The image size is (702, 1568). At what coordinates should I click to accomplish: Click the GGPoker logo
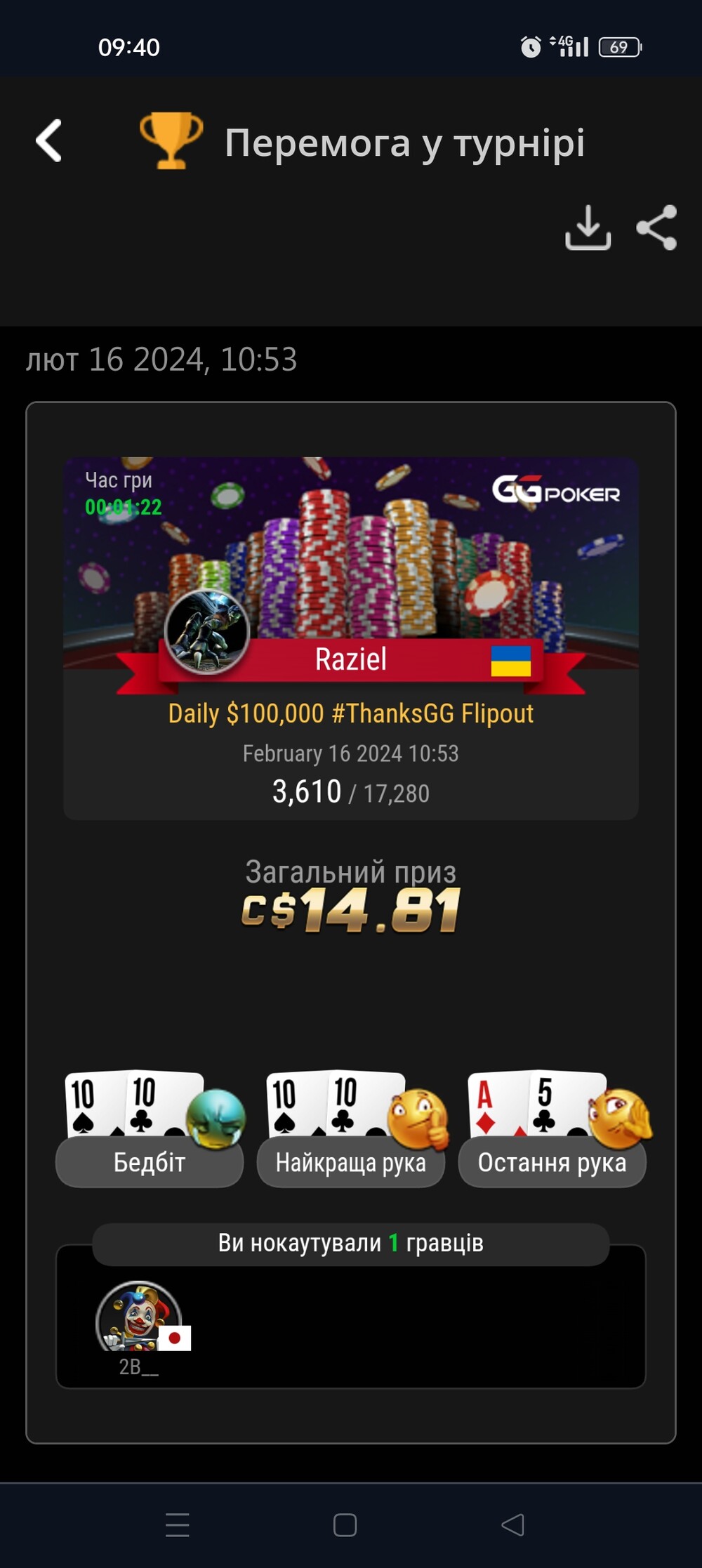[x=556, y=490]
